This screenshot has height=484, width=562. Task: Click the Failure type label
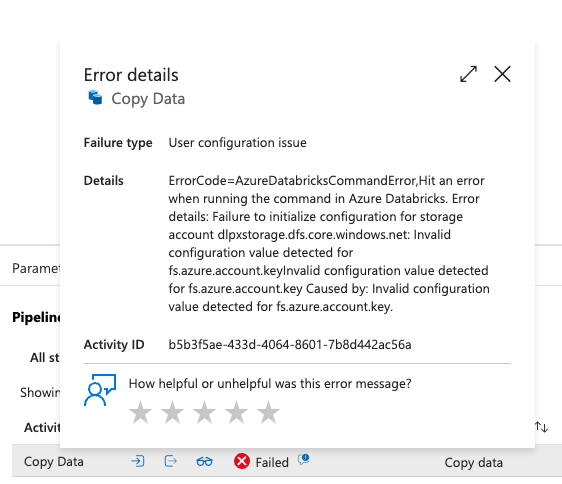[x=118, y=143]
